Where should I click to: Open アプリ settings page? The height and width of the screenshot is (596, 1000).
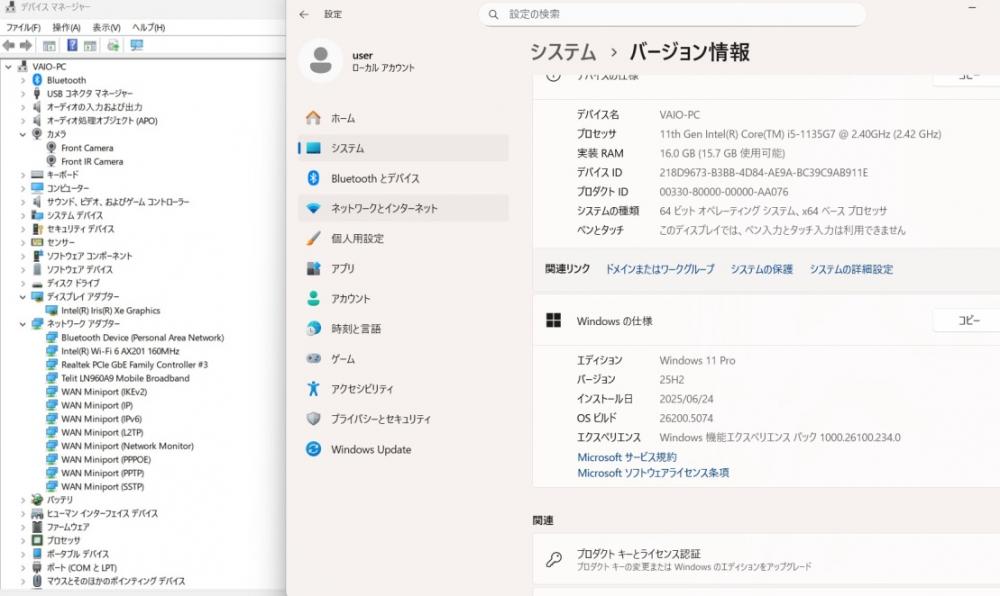pos(403,268)
